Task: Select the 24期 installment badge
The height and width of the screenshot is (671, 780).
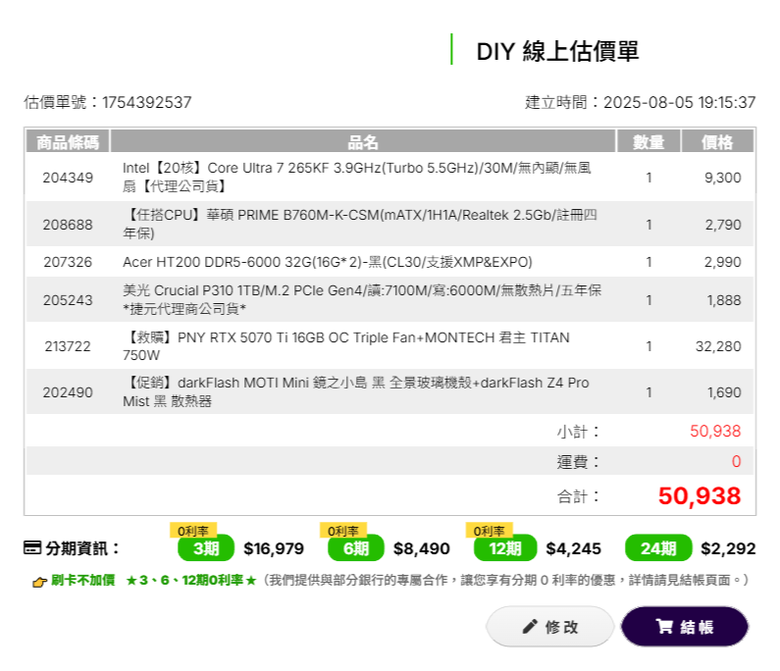Action: coord(659,548)
